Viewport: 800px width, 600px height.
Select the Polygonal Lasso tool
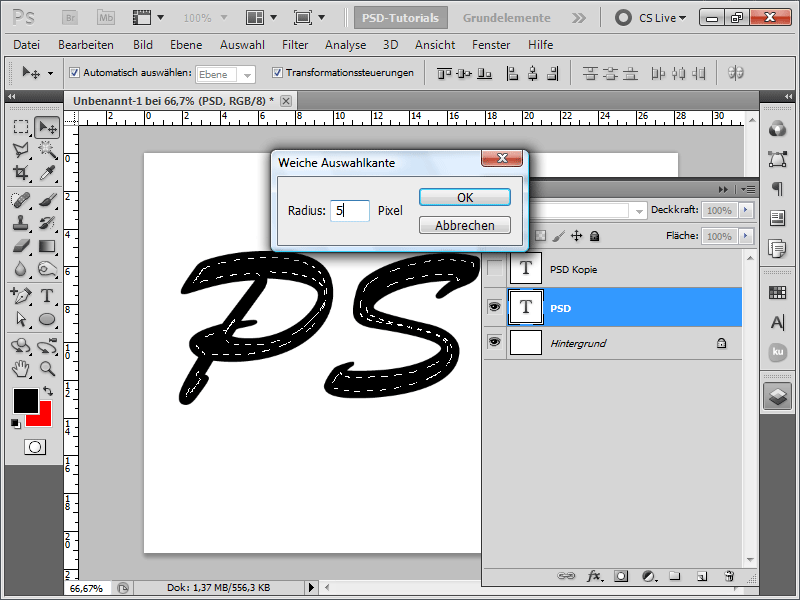[x=21, y=150]
